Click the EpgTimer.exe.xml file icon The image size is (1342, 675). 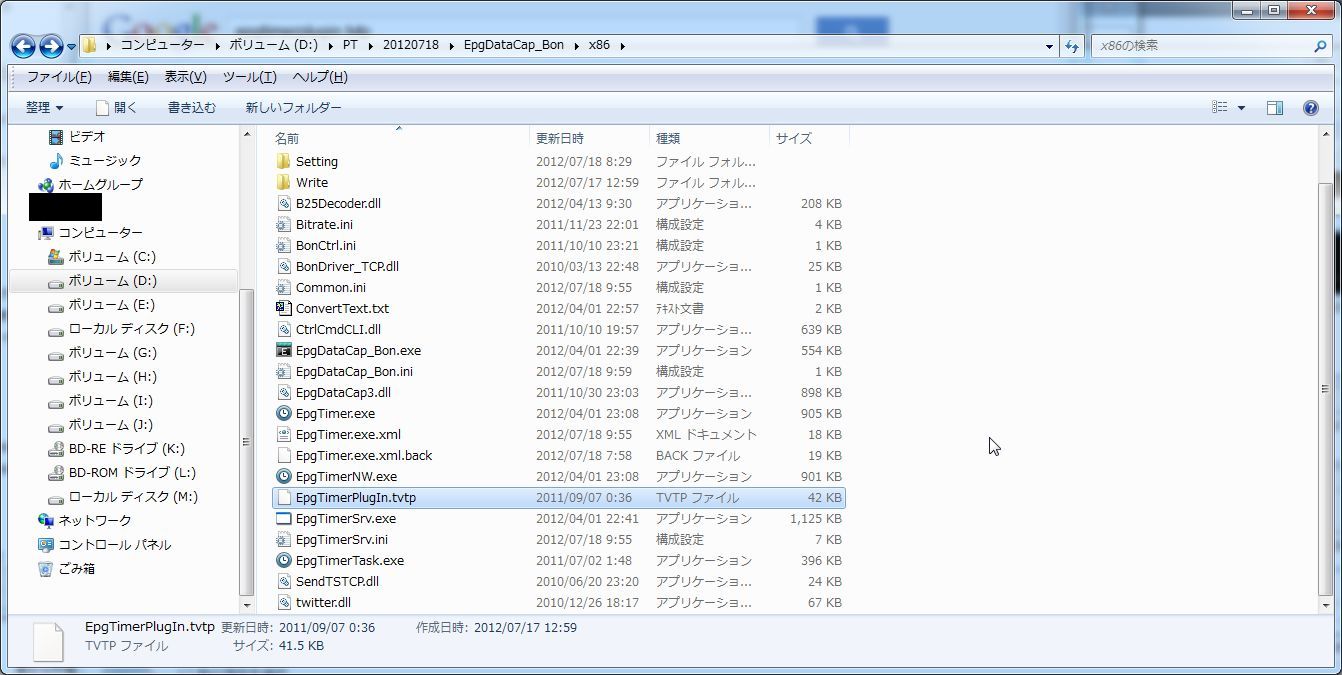[x=284, y=434]
